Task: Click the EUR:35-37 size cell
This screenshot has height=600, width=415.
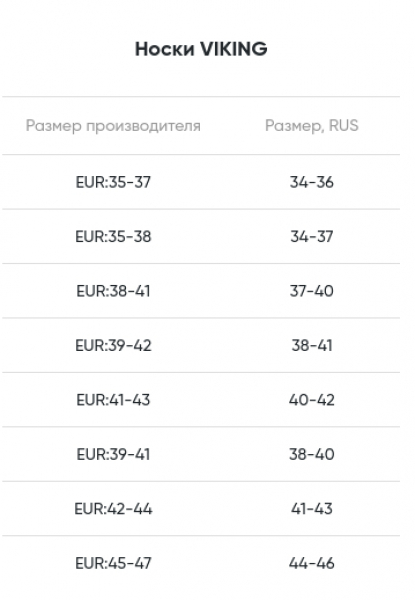Action: click(x=113, y=182)
